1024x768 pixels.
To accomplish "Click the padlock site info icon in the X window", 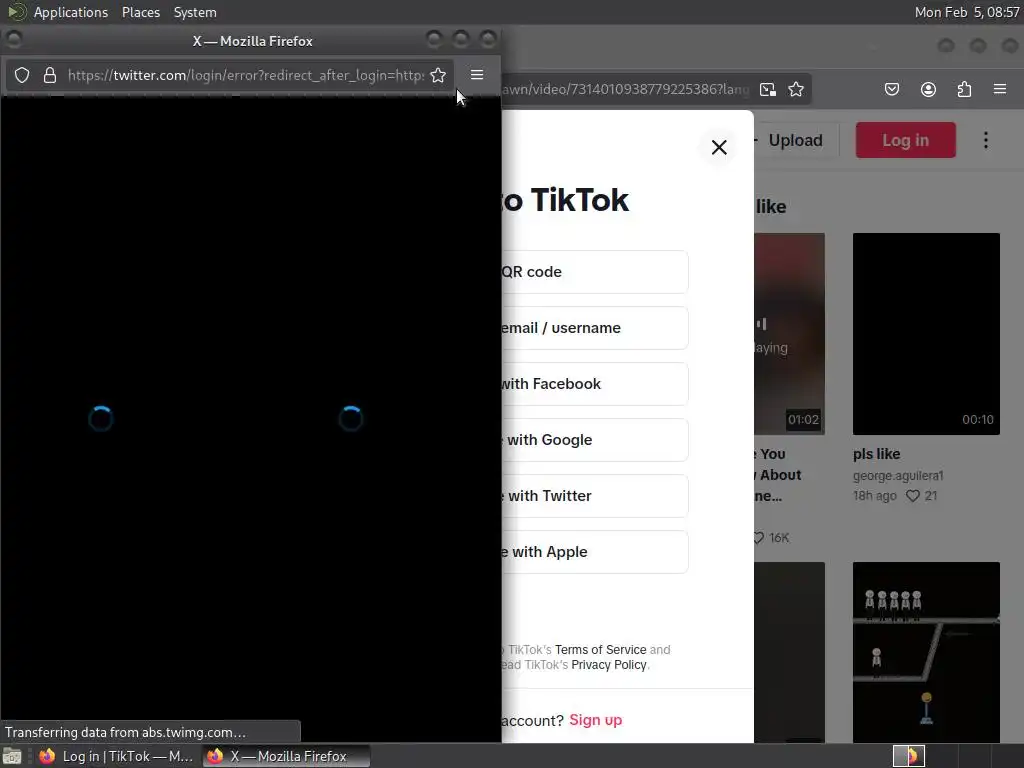I will tap(50, 75).
